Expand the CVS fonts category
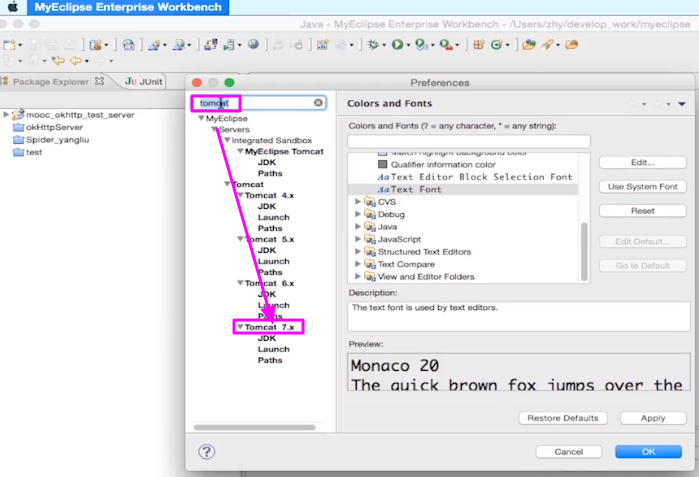 tap(358, 201)
